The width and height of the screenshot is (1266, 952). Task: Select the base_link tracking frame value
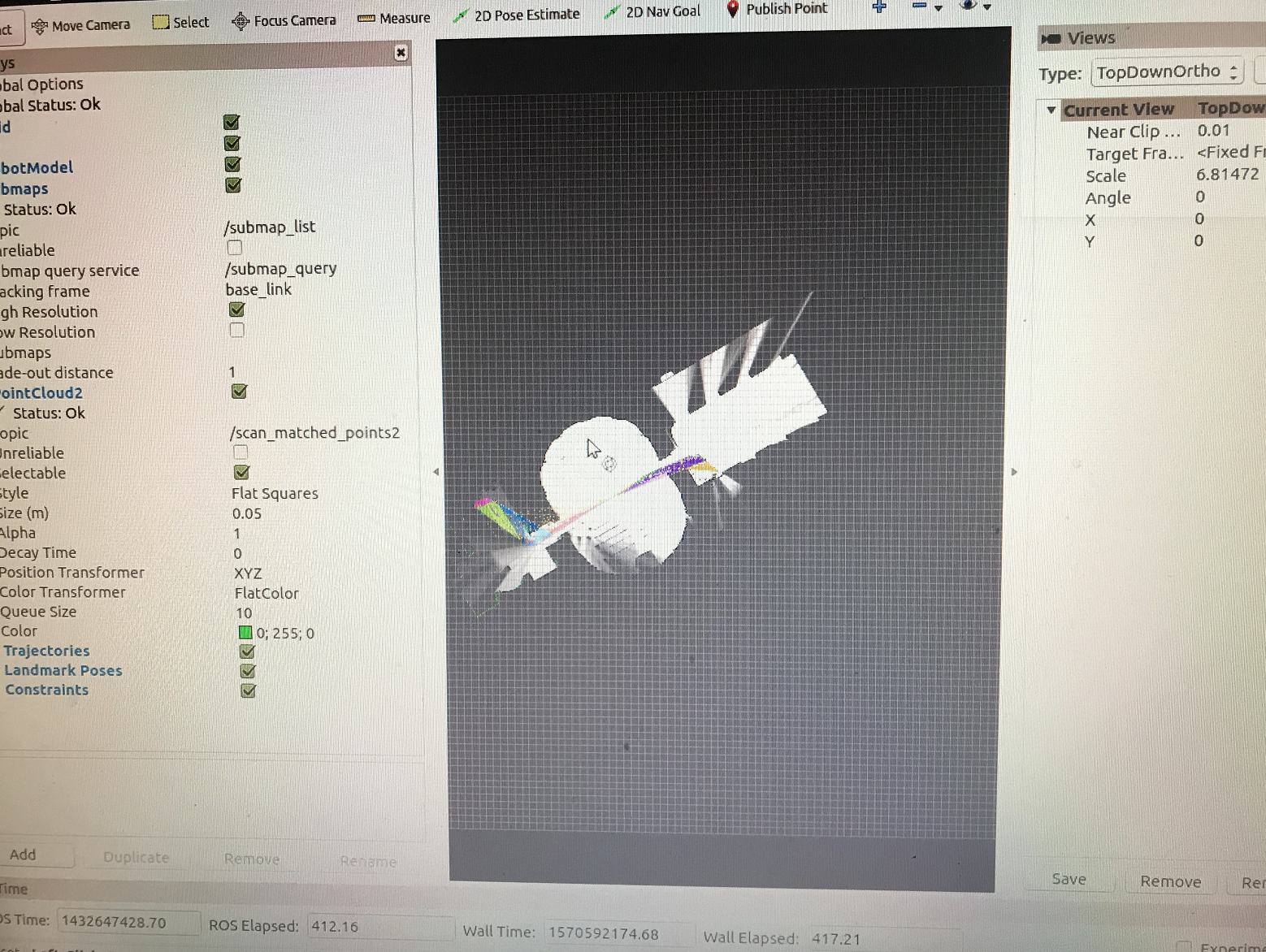pyautogui.click(x=258, y=289)
